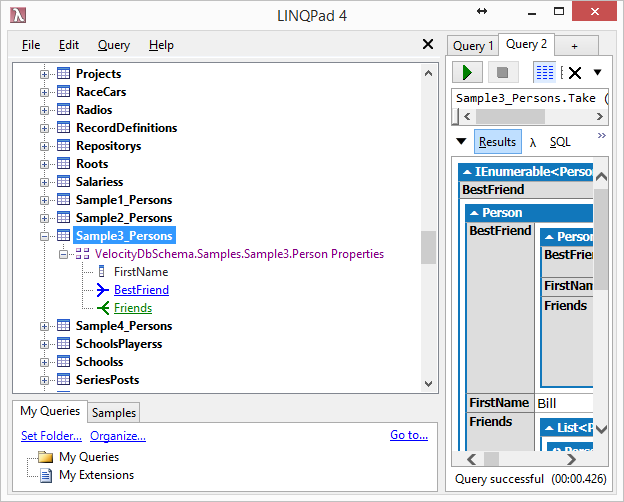Switch to the Query 1 tab

tap(473, 46)
